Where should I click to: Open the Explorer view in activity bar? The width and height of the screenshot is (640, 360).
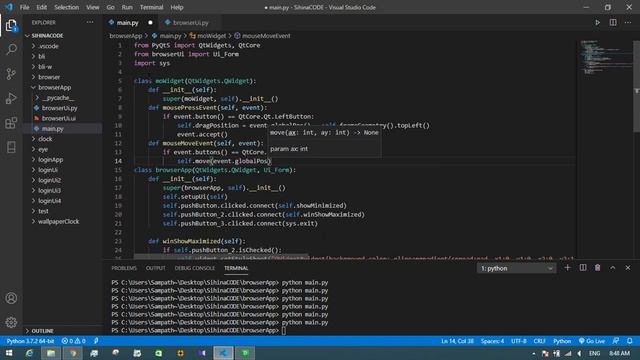tap(11, 26)
